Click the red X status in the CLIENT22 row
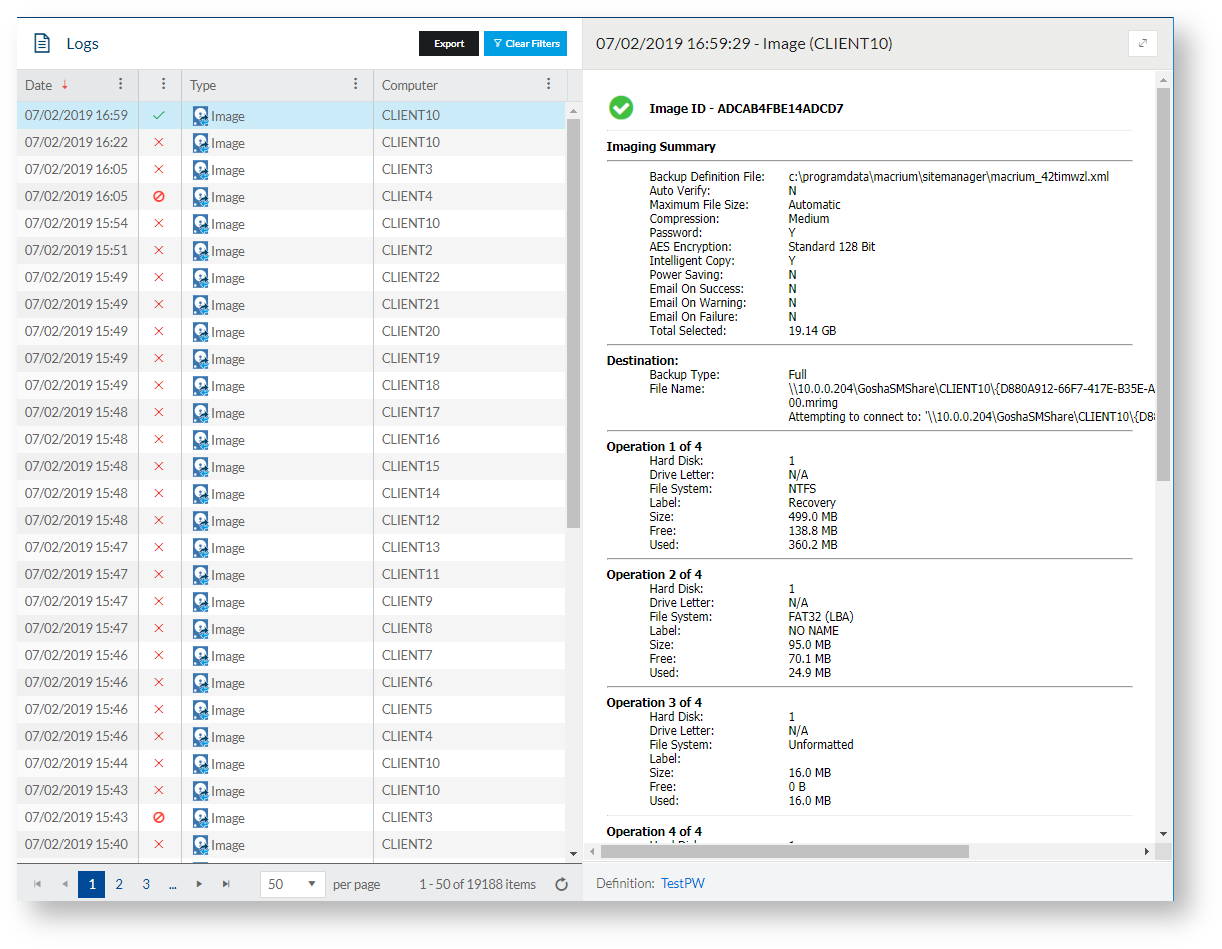 point(158,277)
